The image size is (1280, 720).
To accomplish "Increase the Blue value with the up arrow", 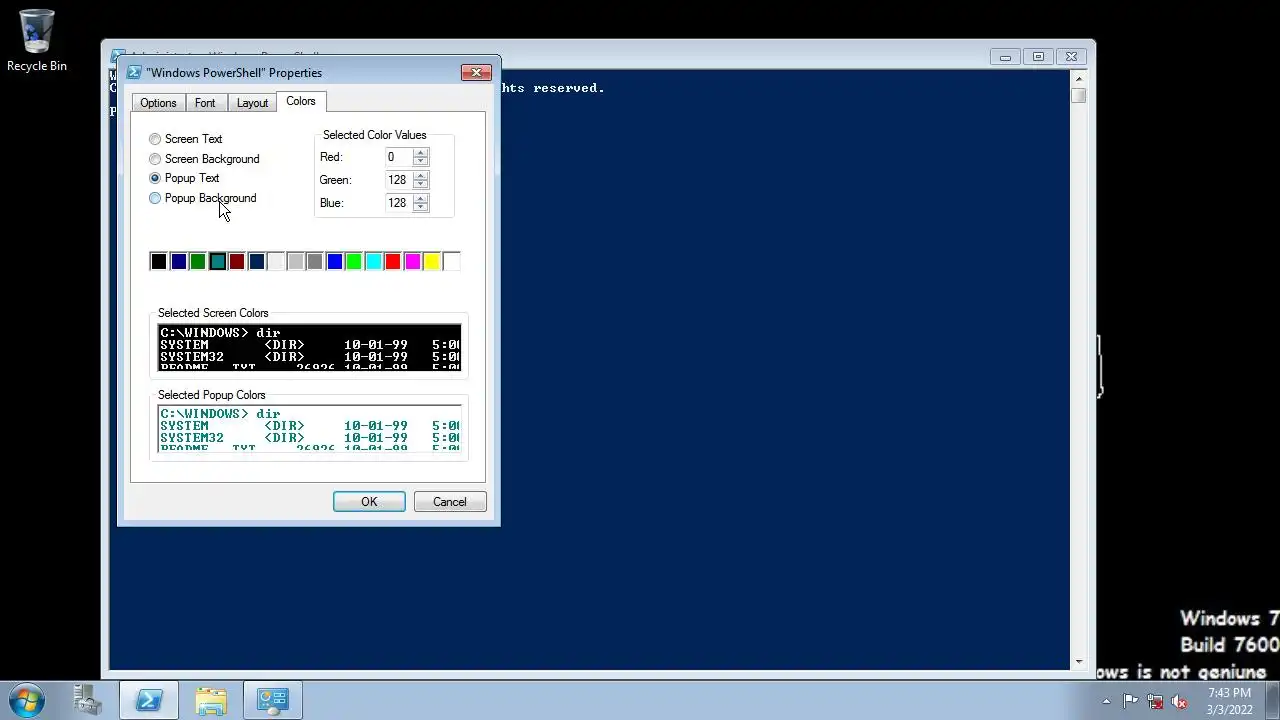I will click(x=421, y=199).
